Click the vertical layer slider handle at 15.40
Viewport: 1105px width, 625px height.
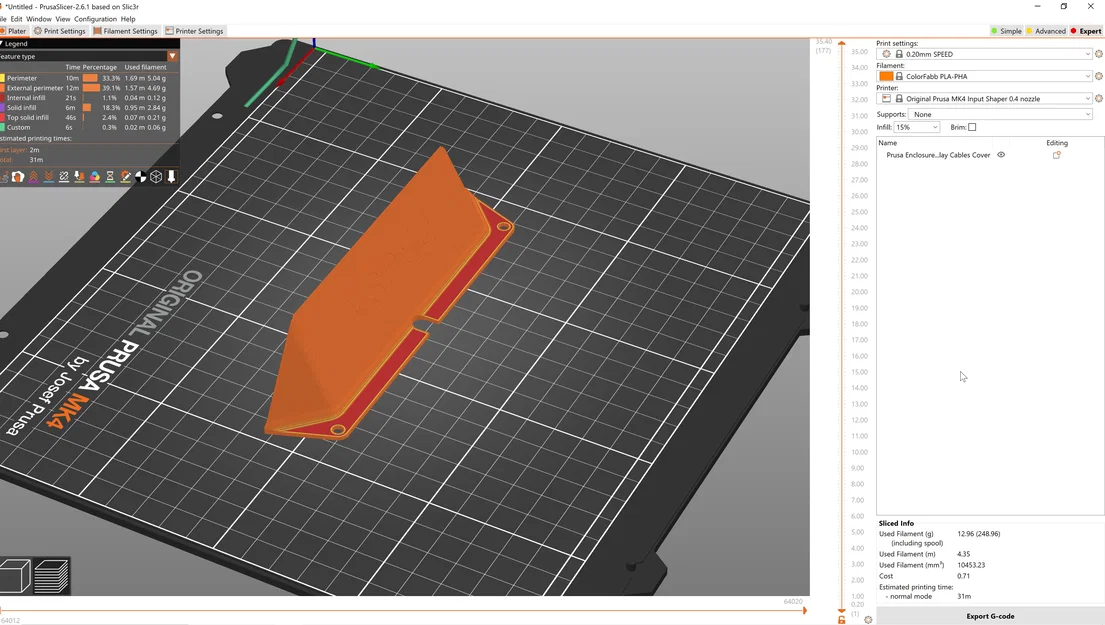coord(843,43)
